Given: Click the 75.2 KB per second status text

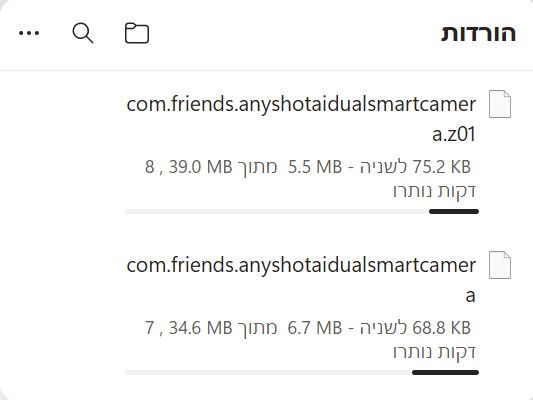Looking at the screenshot, I should click(415, 167).
